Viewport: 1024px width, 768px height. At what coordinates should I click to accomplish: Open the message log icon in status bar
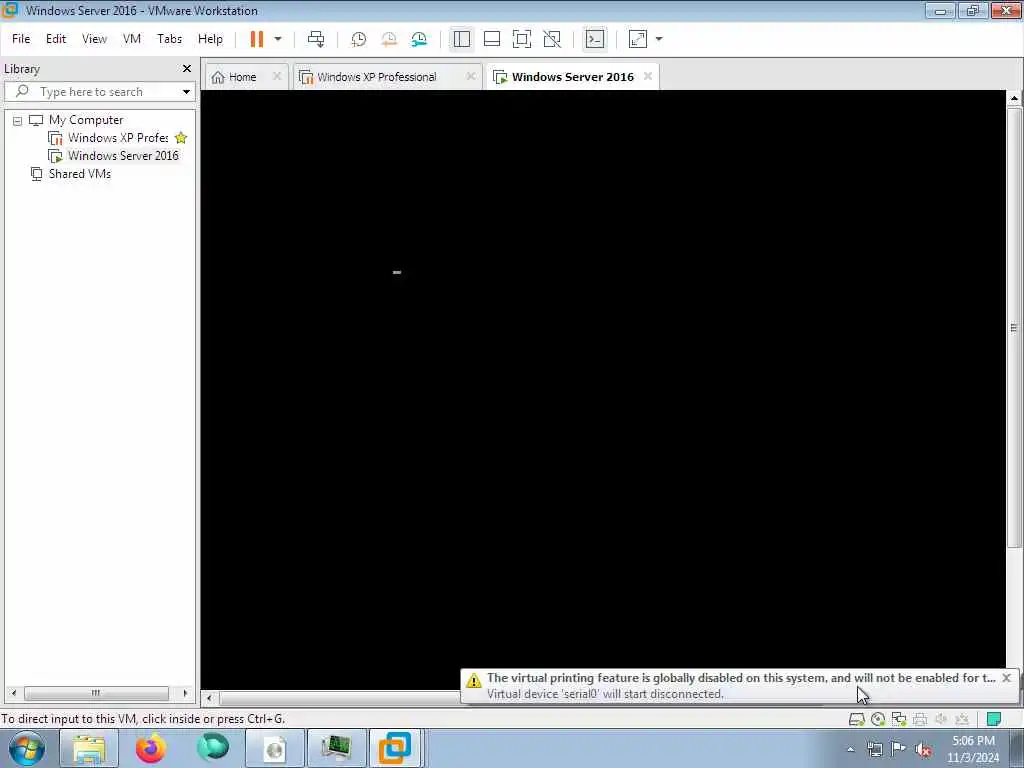[994, 720]
